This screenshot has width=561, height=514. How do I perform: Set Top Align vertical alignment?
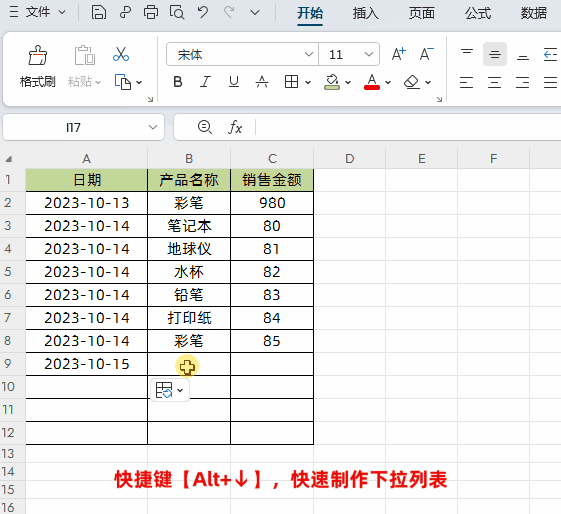(x=467, y=54)
